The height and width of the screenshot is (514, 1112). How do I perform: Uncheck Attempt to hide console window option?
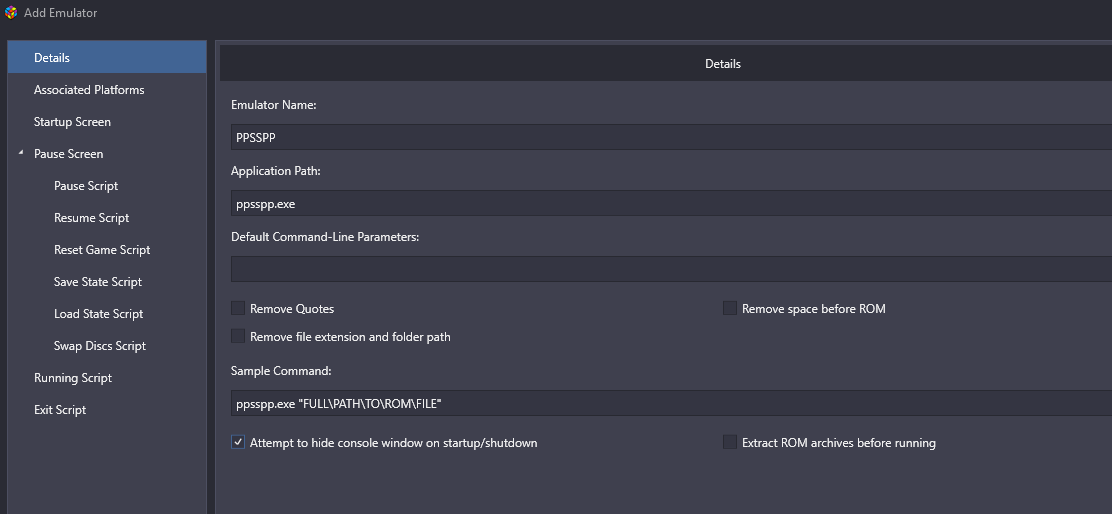coord(238,442)
